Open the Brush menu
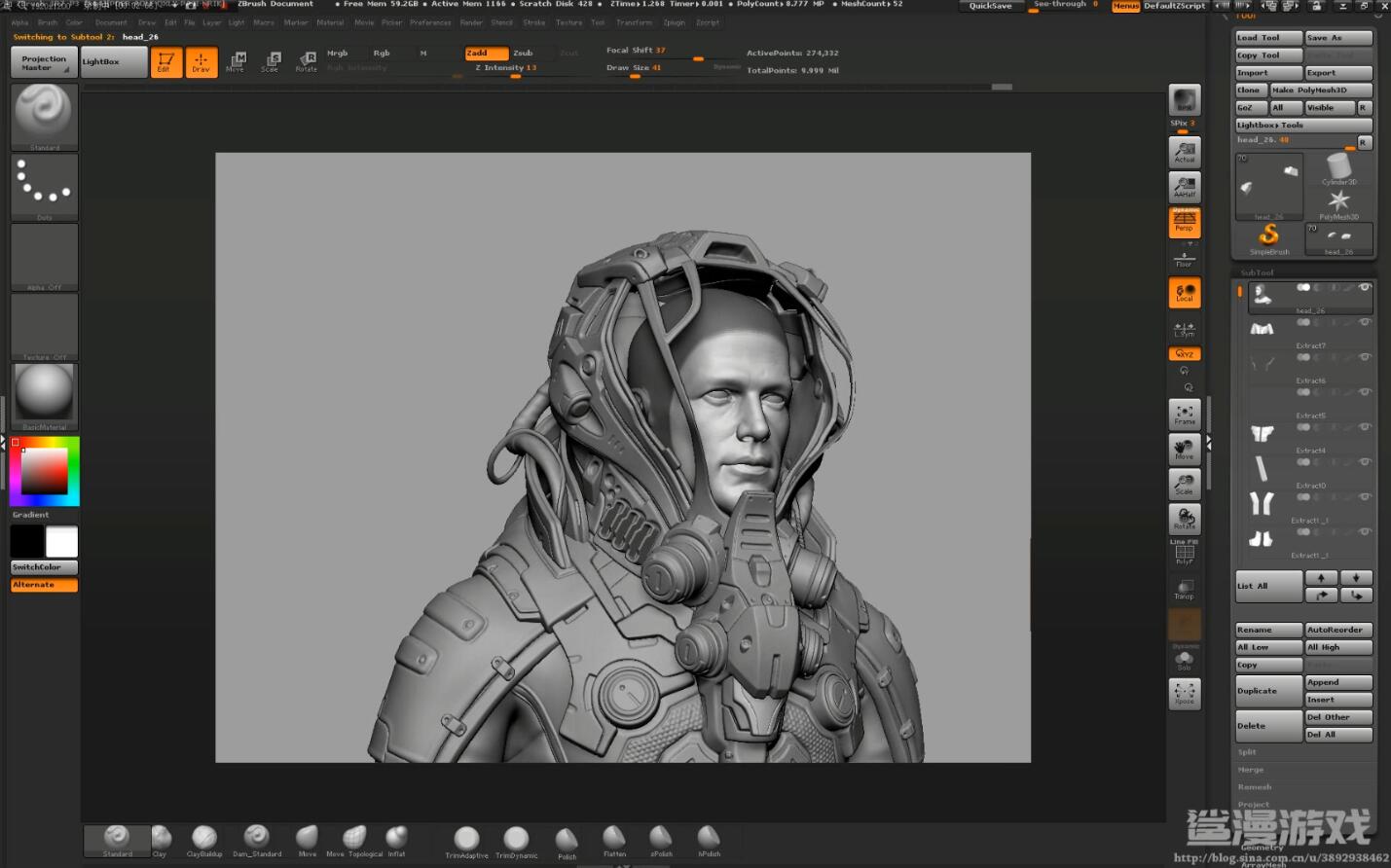This screenshot has height=868, width=1391. pyautogui.click(x=48, y=22)
